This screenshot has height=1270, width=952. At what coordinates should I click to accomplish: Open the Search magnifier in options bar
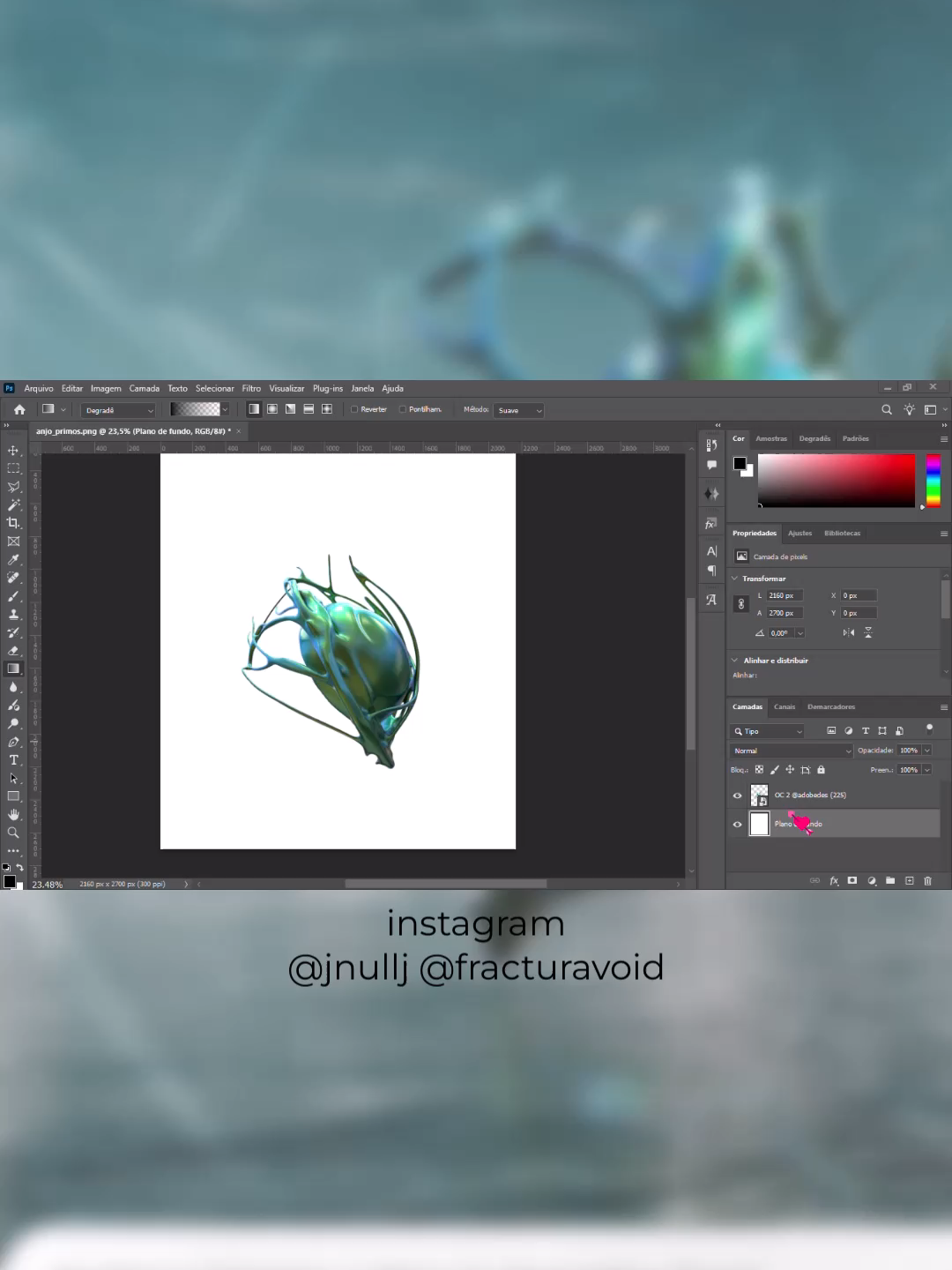pyautogui.click(x=887, y=409)
